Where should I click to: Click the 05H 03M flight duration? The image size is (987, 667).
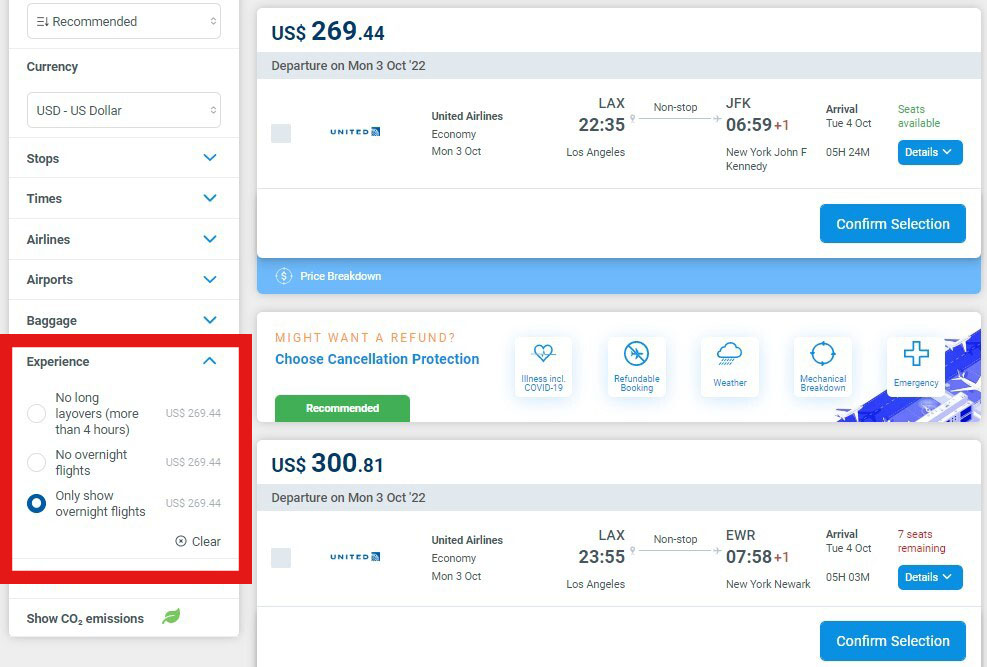tap(848, 577)
